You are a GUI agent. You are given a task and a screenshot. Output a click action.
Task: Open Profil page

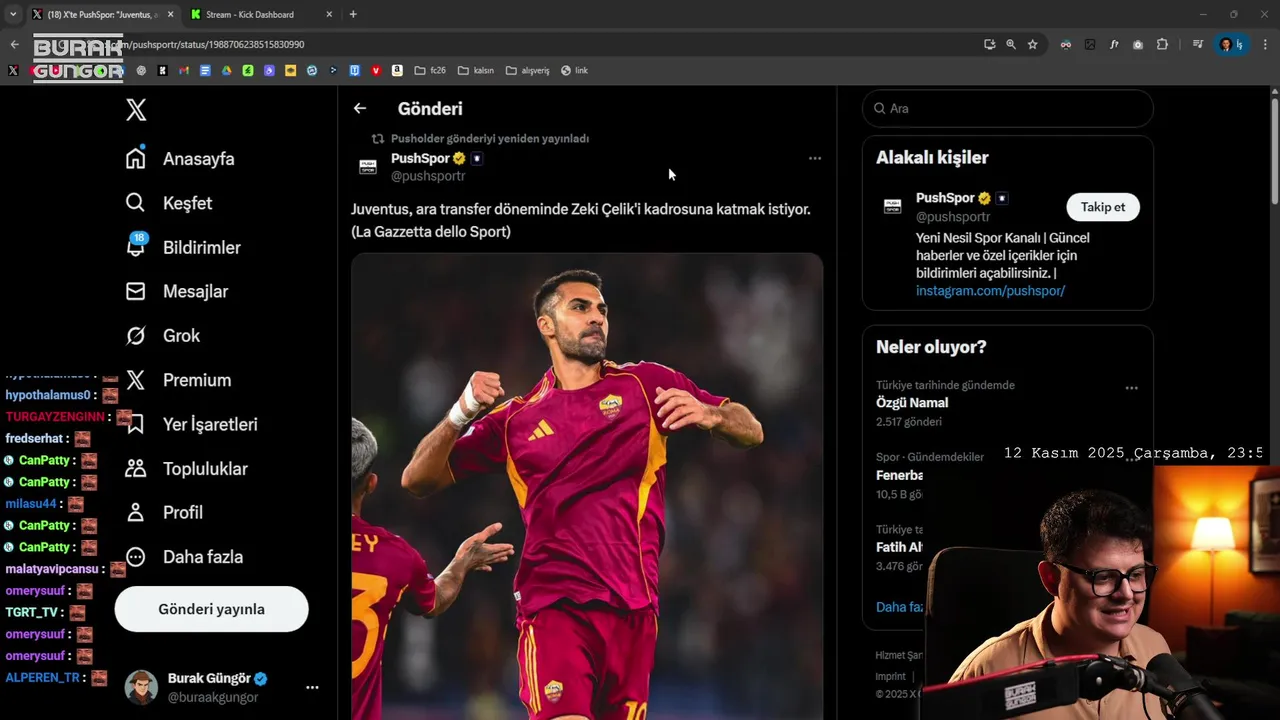click(x=164, y=512)
